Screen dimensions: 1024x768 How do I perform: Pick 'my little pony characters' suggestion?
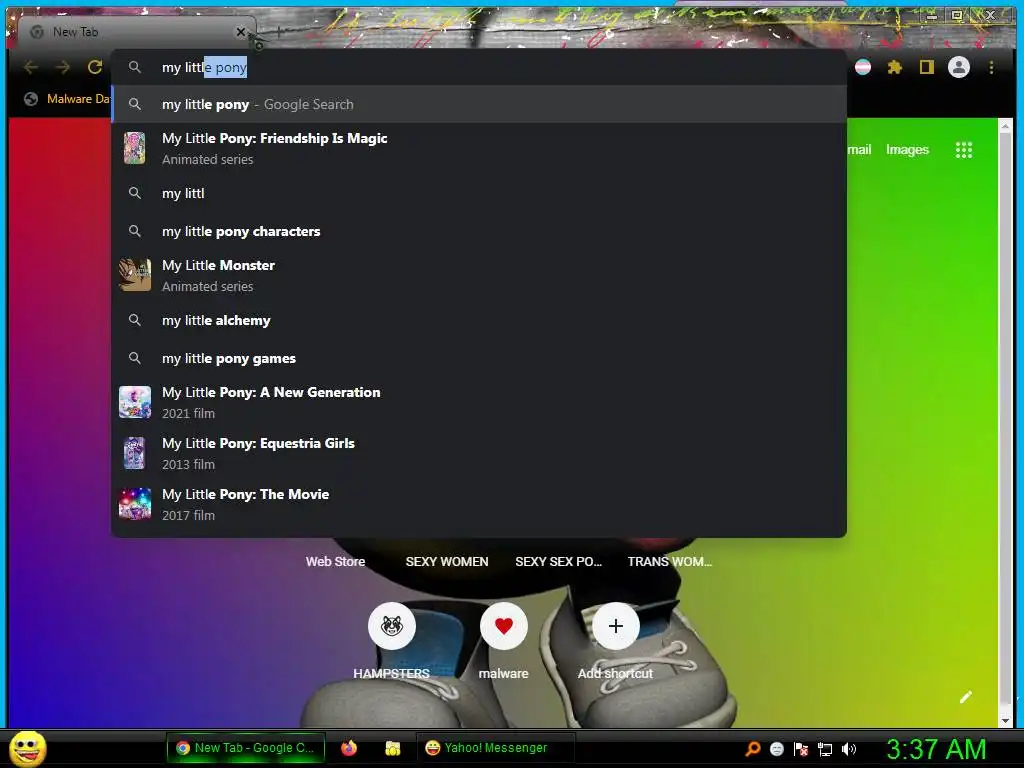point(479,231)
